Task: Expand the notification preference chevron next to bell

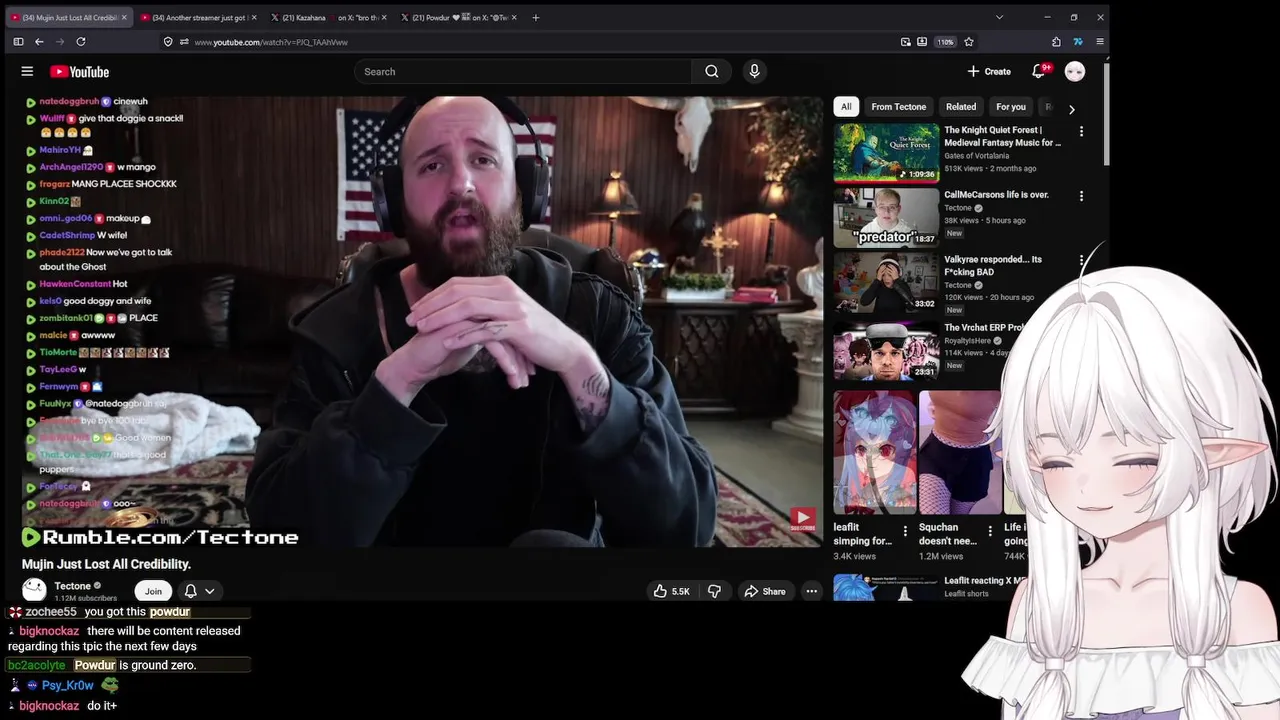Action: point(210,591)
